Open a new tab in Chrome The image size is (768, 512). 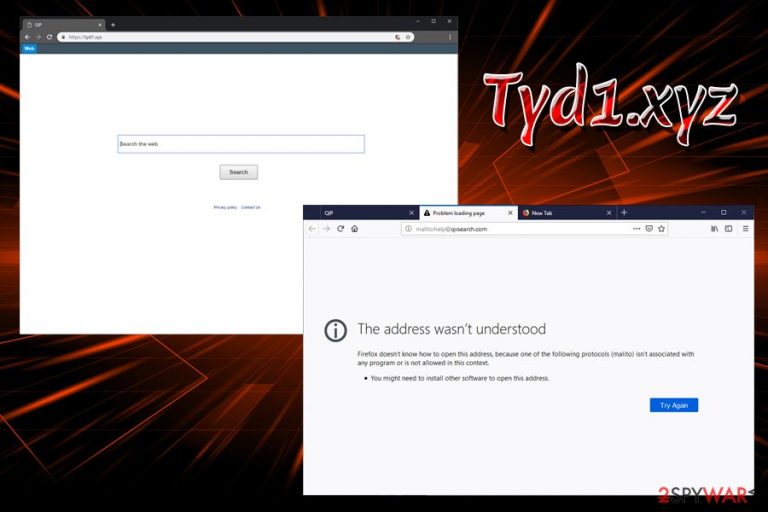113,24
